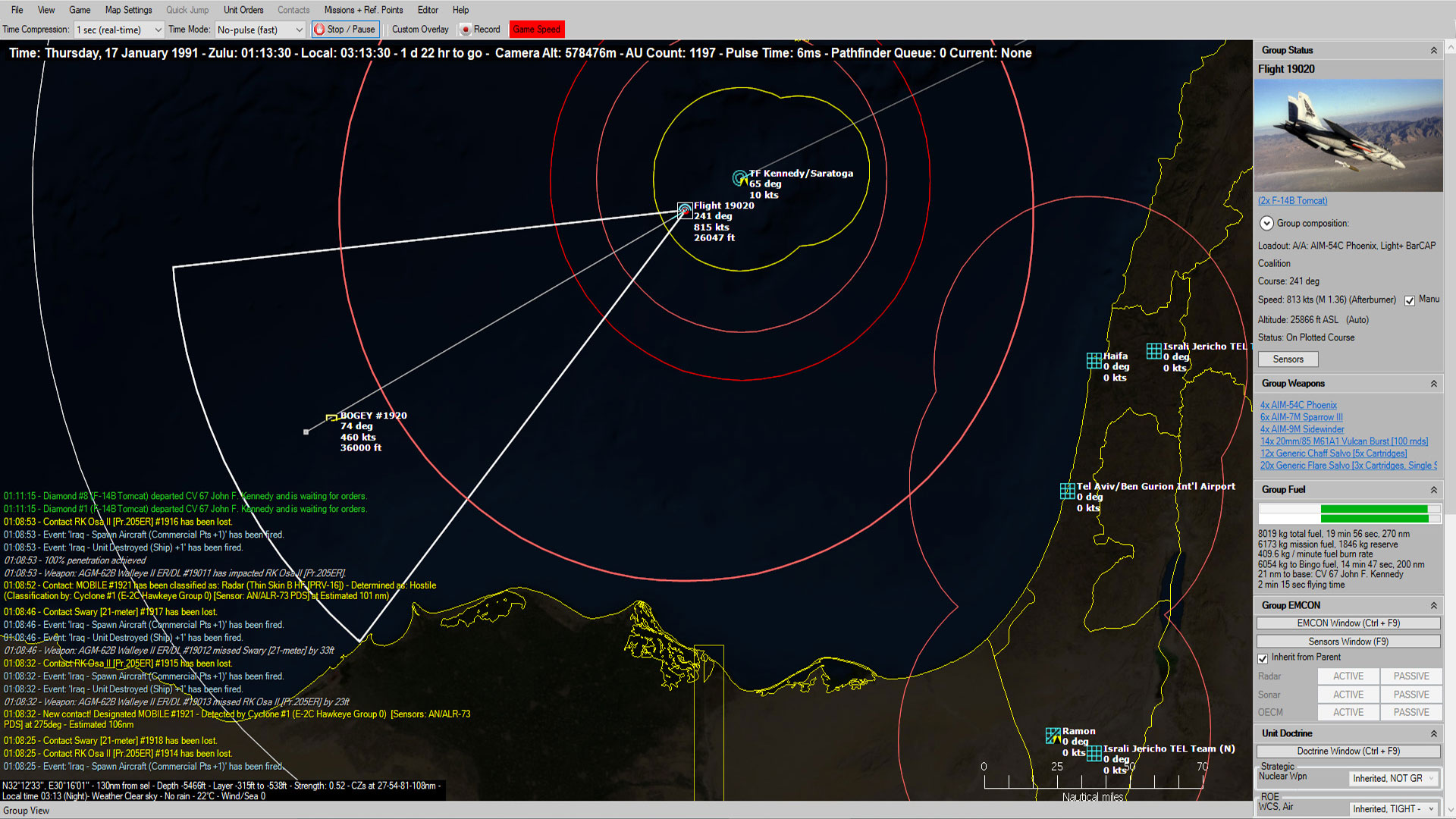This screenshot has height=819, width=1456.
Task: Expand the Group composition section
Action: [x=1266, y=223]
